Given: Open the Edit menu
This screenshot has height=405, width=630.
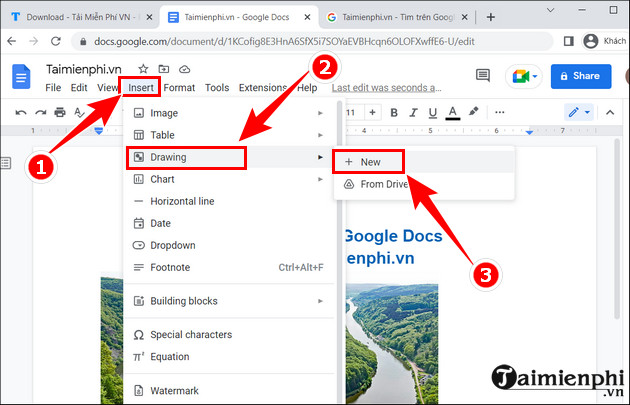Looking at the screenshot, I should click(79, 88).
